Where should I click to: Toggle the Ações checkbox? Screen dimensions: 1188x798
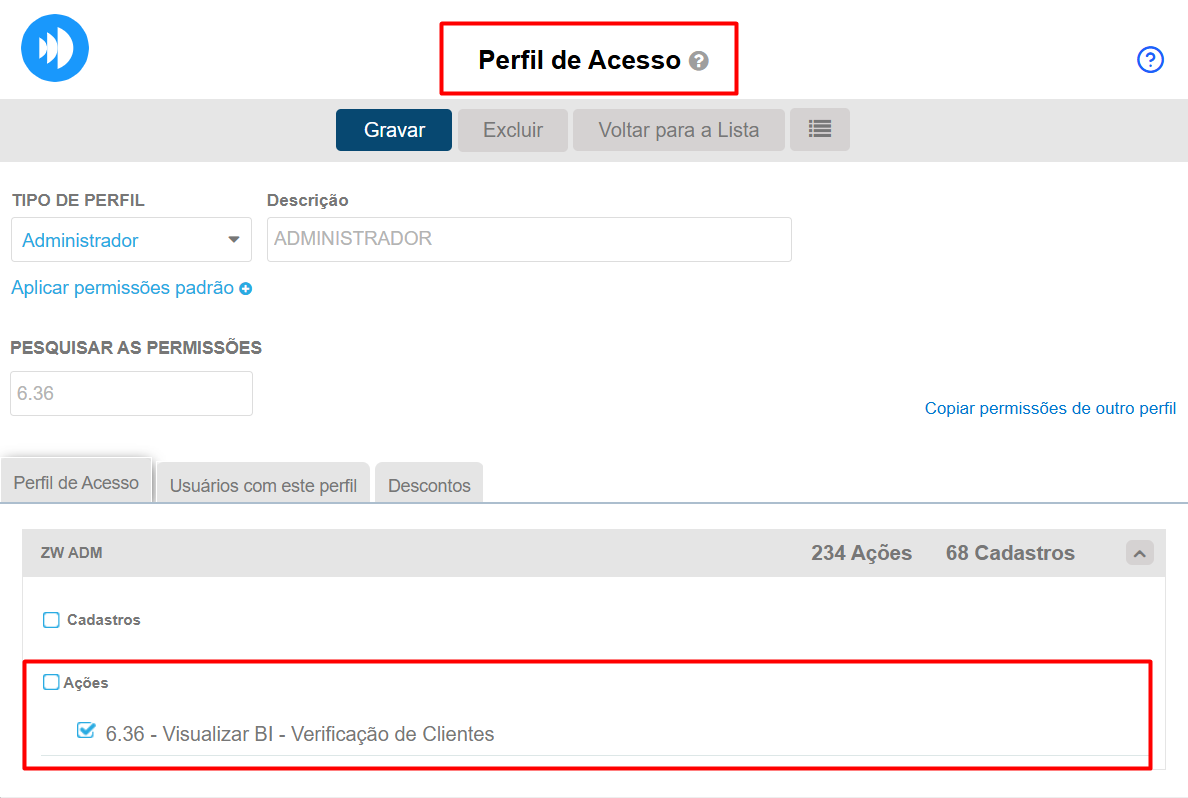(51, 682)
